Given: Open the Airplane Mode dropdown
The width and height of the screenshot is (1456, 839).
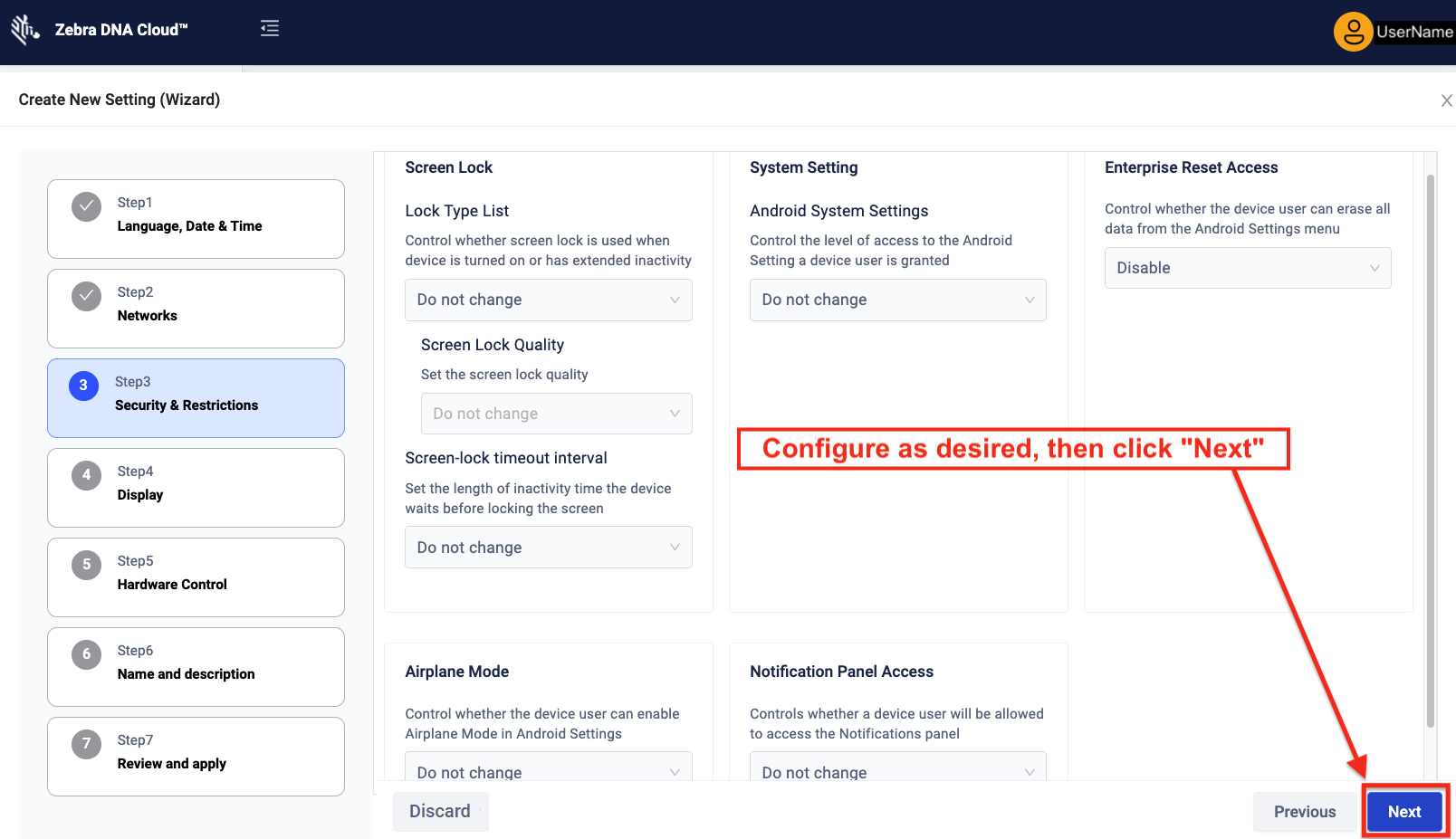Looking at the screenshot, I should click(x=548, y=769).
